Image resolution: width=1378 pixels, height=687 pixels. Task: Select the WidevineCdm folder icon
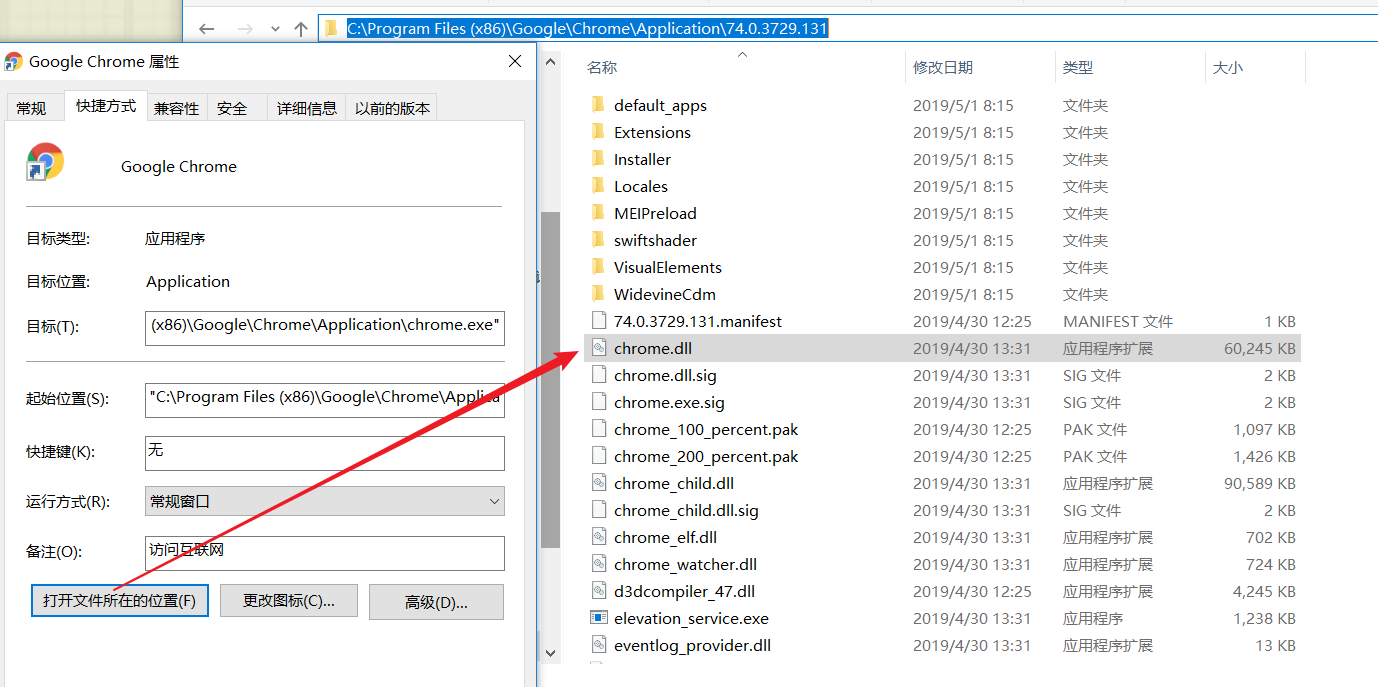click(598, 294)
